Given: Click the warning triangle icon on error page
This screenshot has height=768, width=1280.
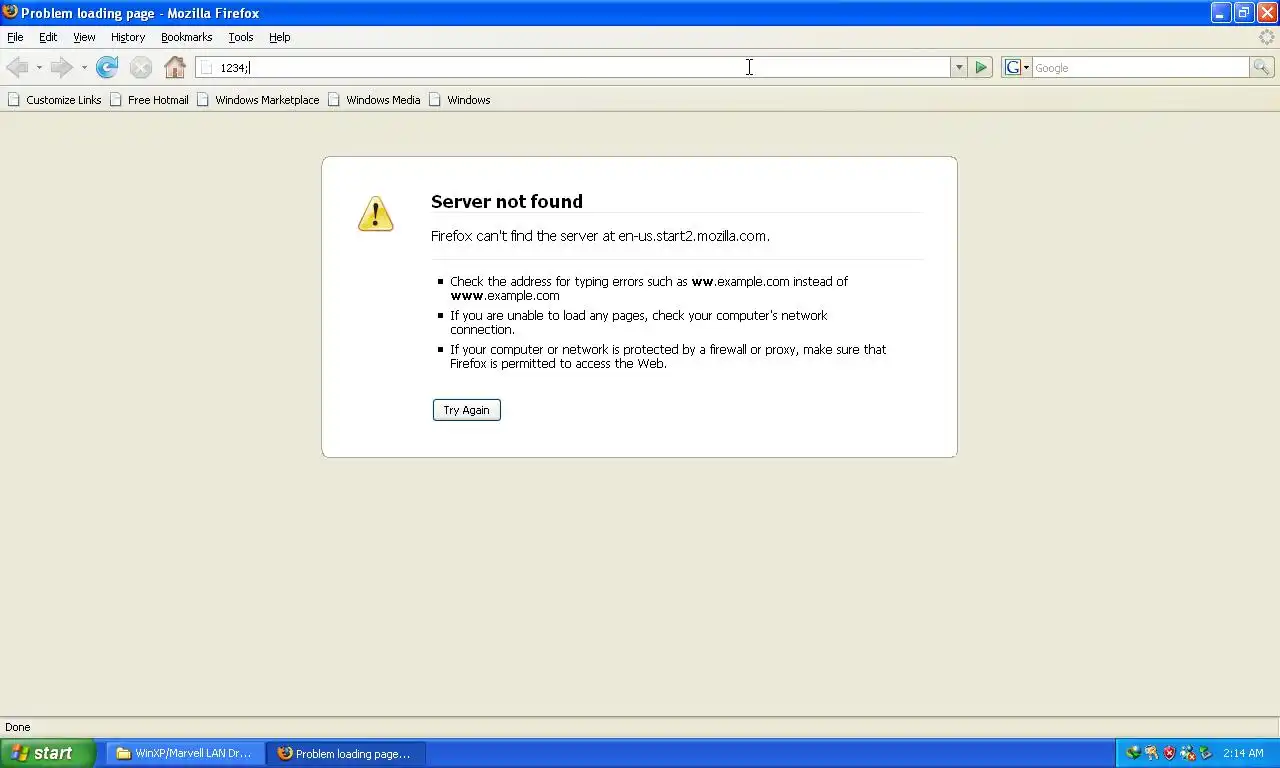Looking at the screenshot, I should point(375,213).
